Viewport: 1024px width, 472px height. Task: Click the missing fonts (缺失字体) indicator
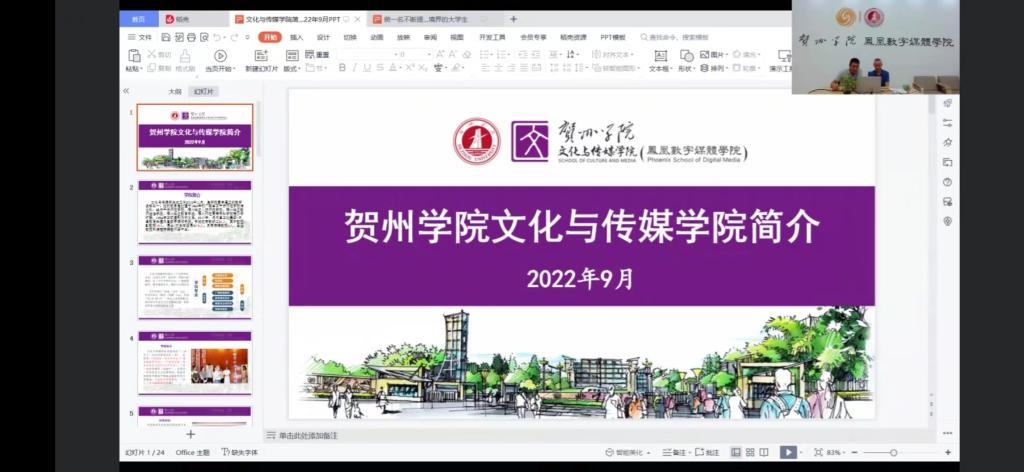(240, 452)
